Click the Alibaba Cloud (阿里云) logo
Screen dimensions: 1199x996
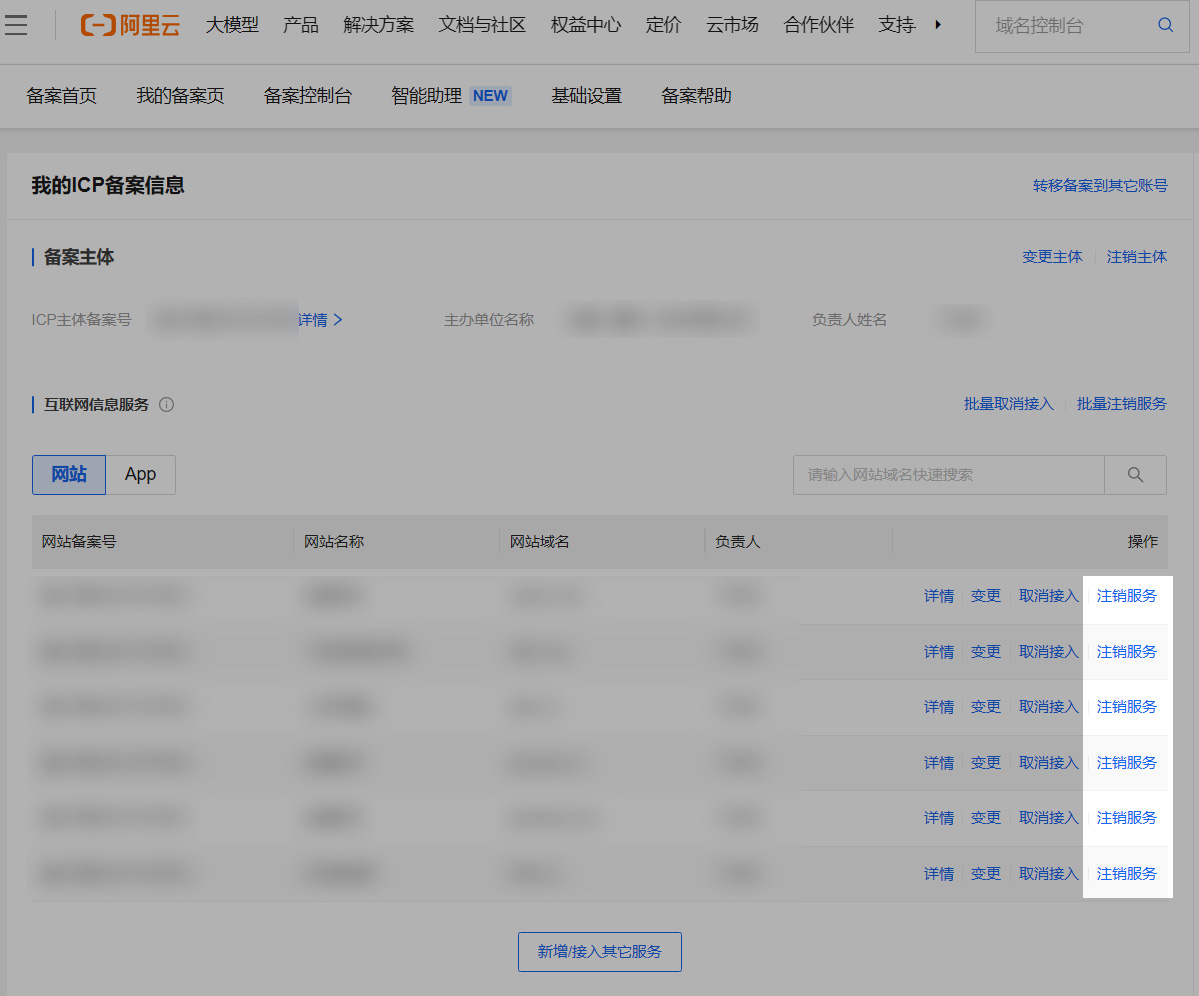(130, 25)
